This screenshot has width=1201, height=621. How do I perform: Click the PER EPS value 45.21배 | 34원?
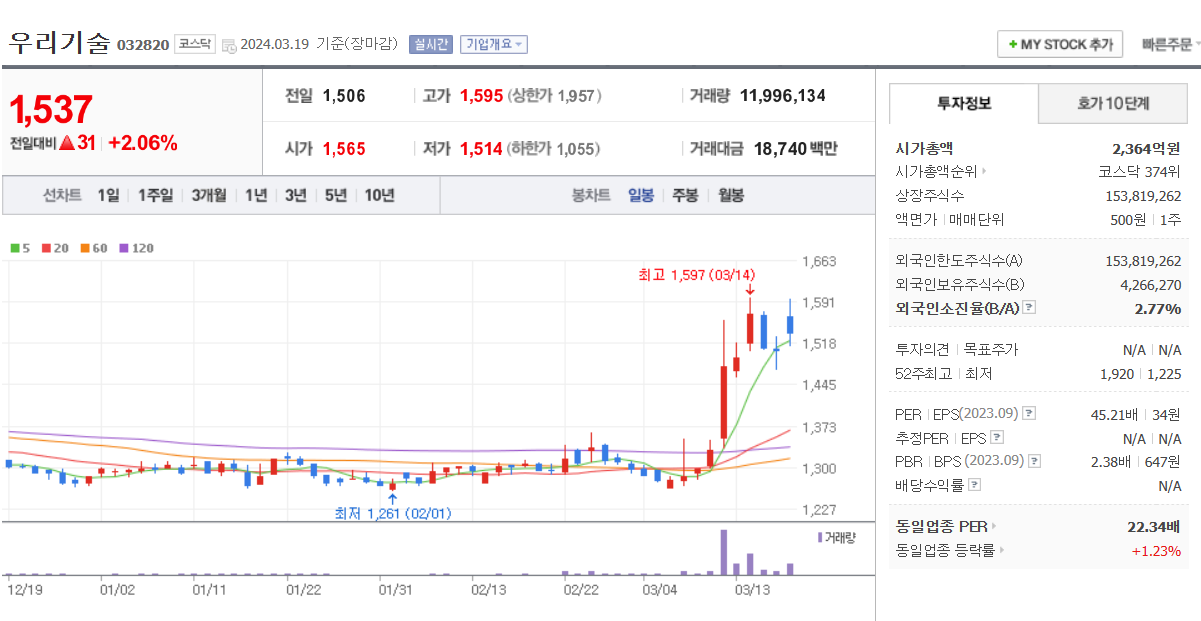[1136, 413]
